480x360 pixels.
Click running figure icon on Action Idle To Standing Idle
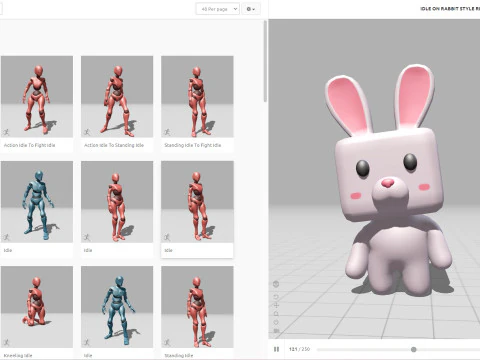pos(87,132)
